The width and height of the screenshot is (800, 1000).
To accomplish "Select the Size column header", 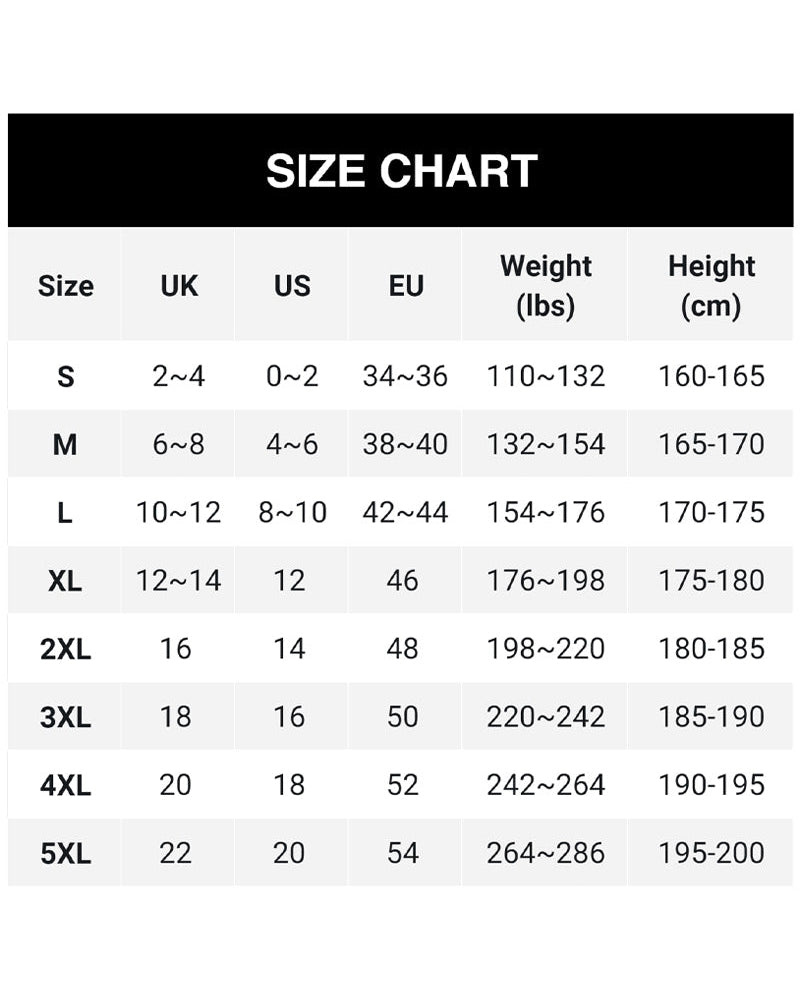I will click(65, 286).
